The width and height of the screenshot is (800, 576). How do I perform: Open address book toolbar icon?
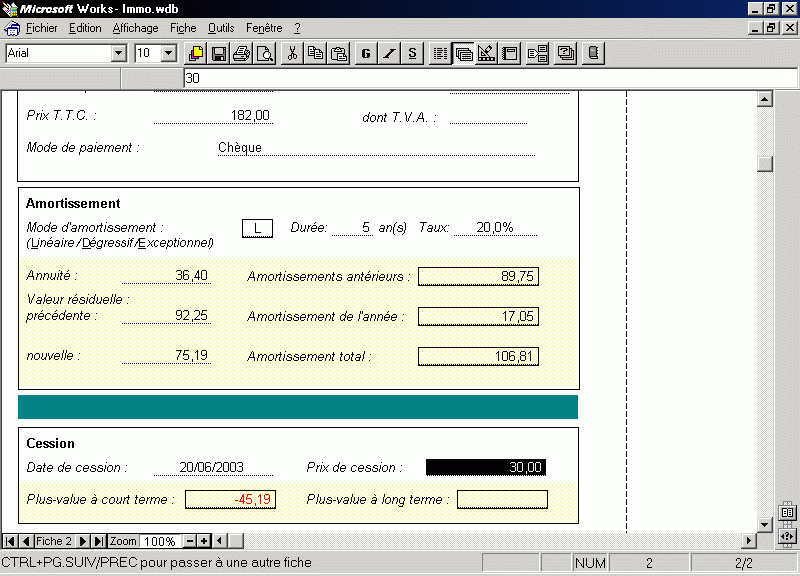[x=593, y=53]
